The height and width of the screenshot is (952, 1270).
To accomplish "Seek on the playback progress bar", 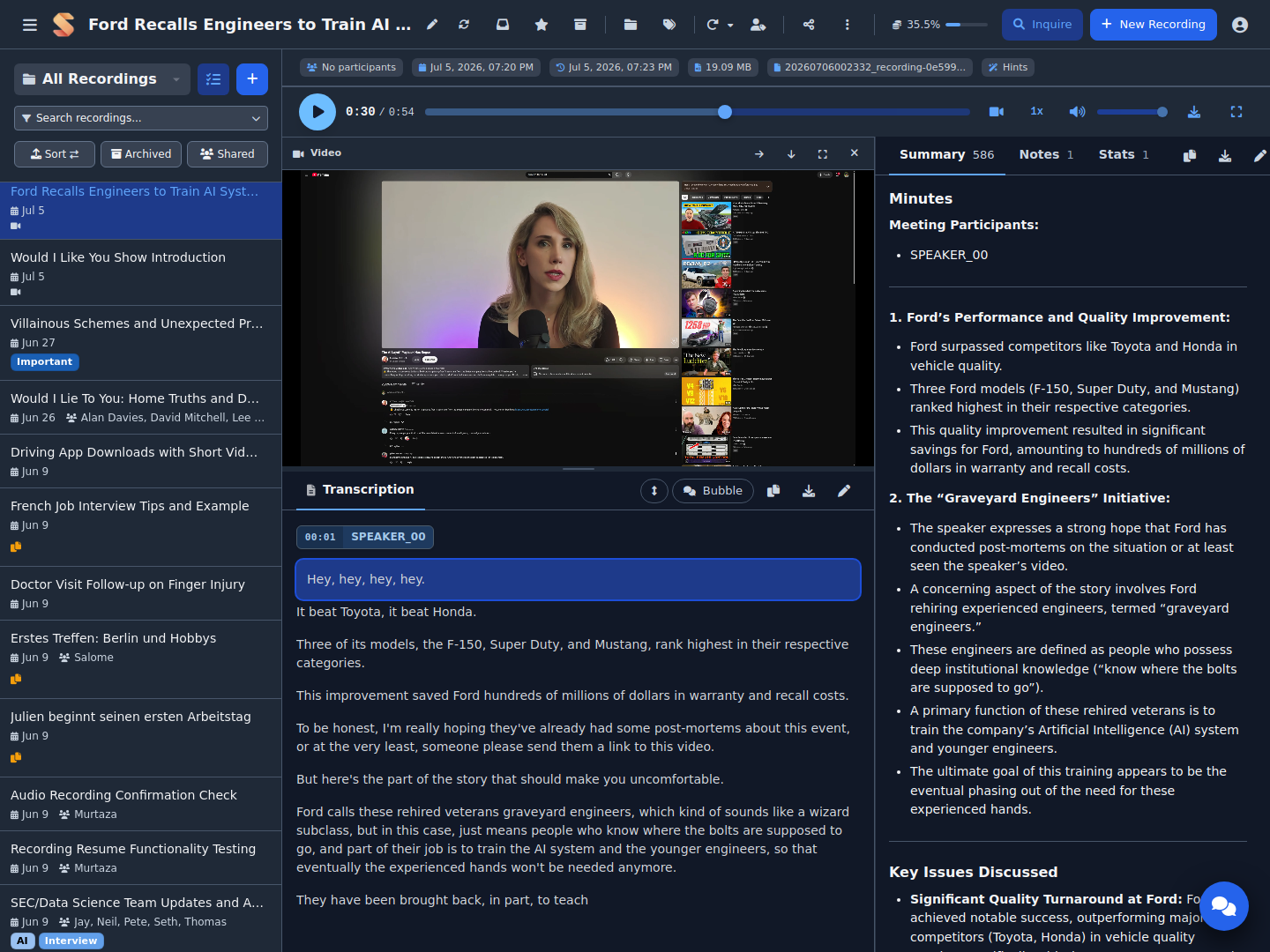I will (698, 112).
